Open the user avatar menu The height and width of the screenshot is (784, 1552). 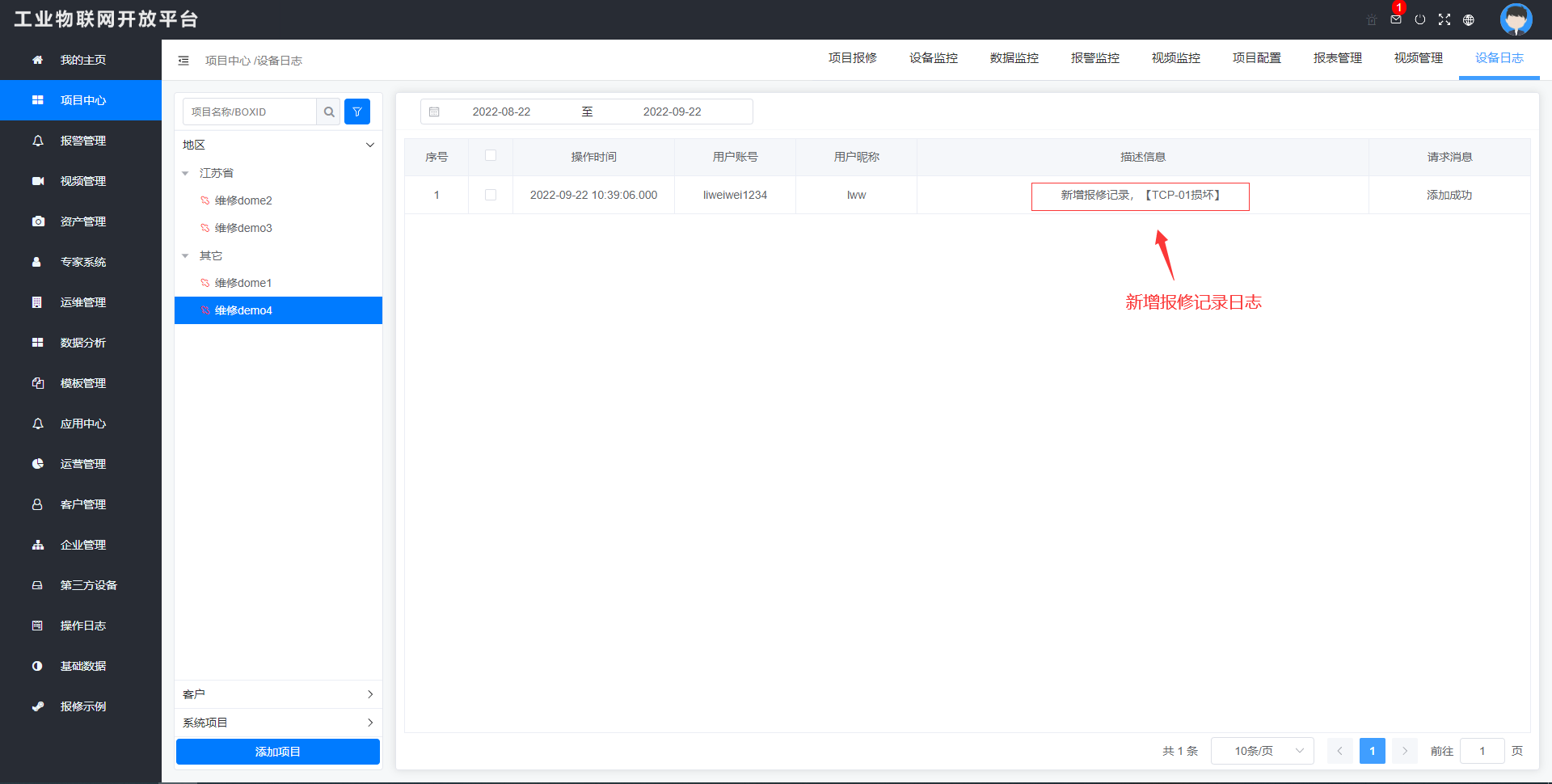coord(1516,19)
